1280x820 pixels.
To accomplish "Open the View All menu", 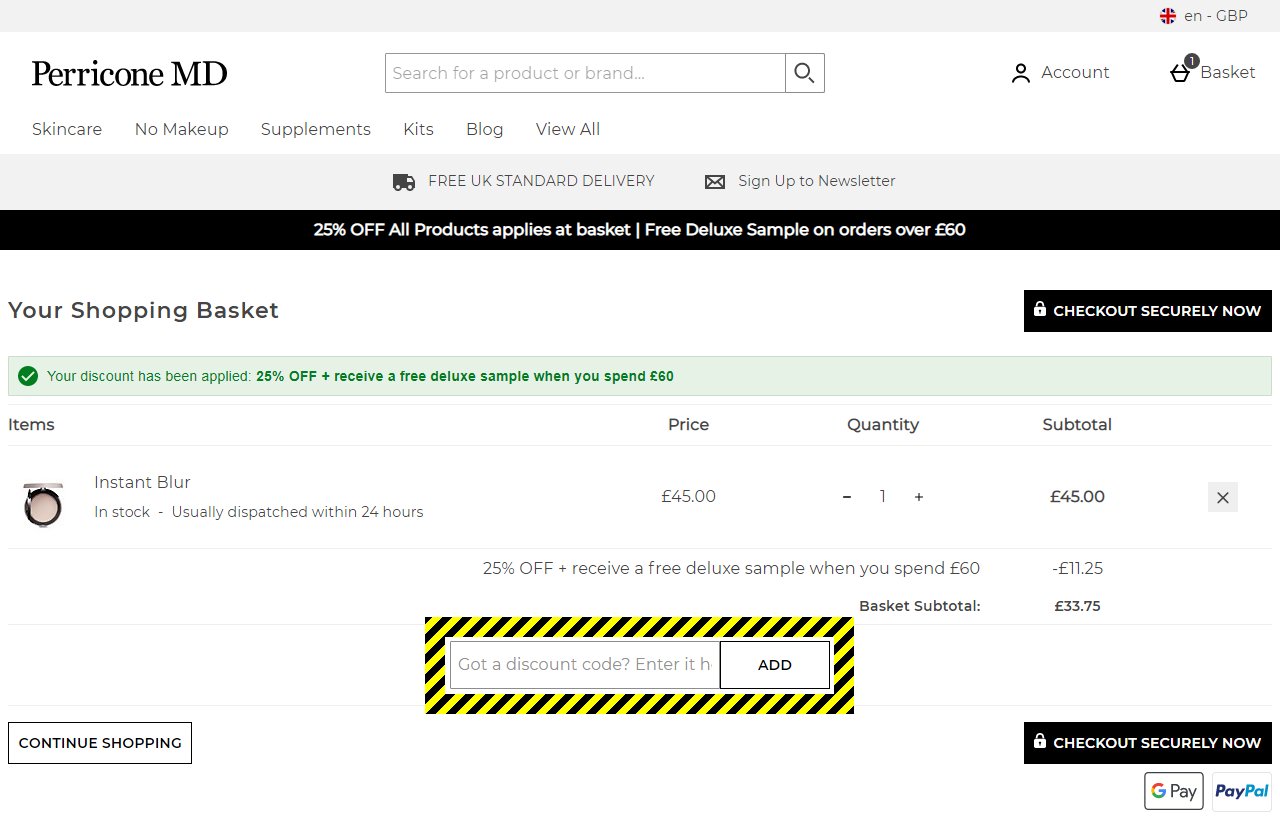I will coord(568,129).
